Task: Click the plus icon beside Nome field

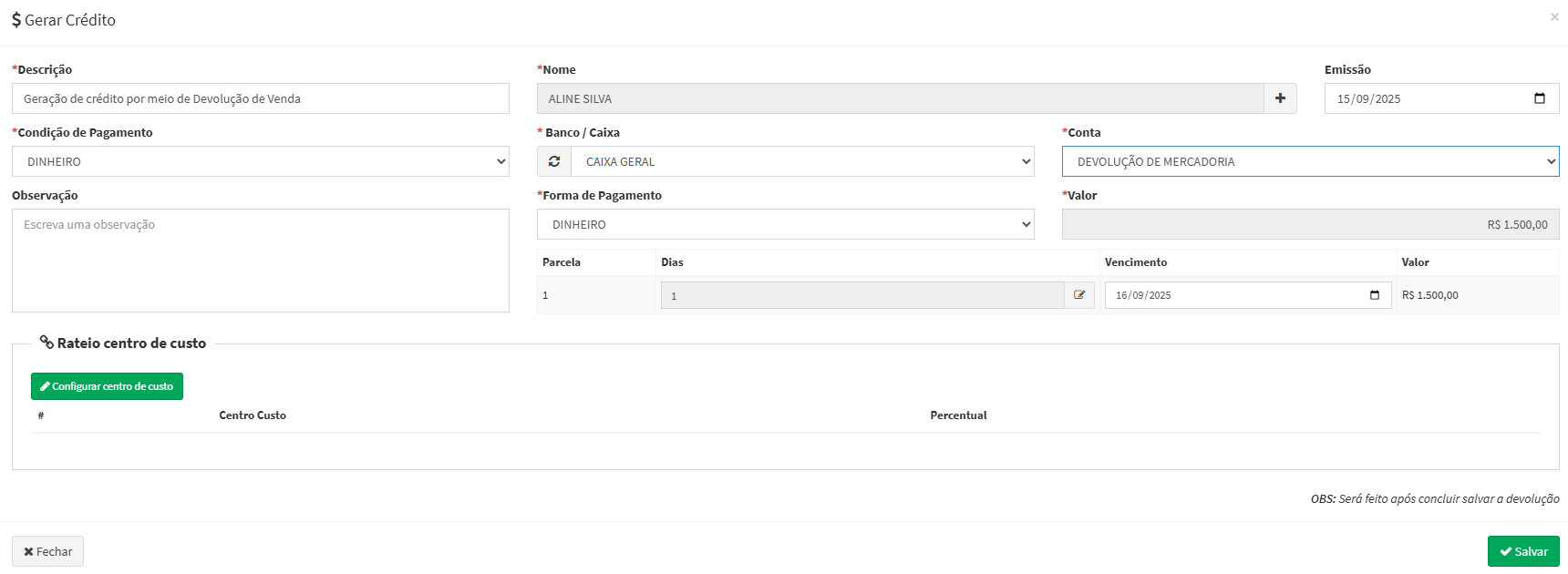Action: point(1280,98)
